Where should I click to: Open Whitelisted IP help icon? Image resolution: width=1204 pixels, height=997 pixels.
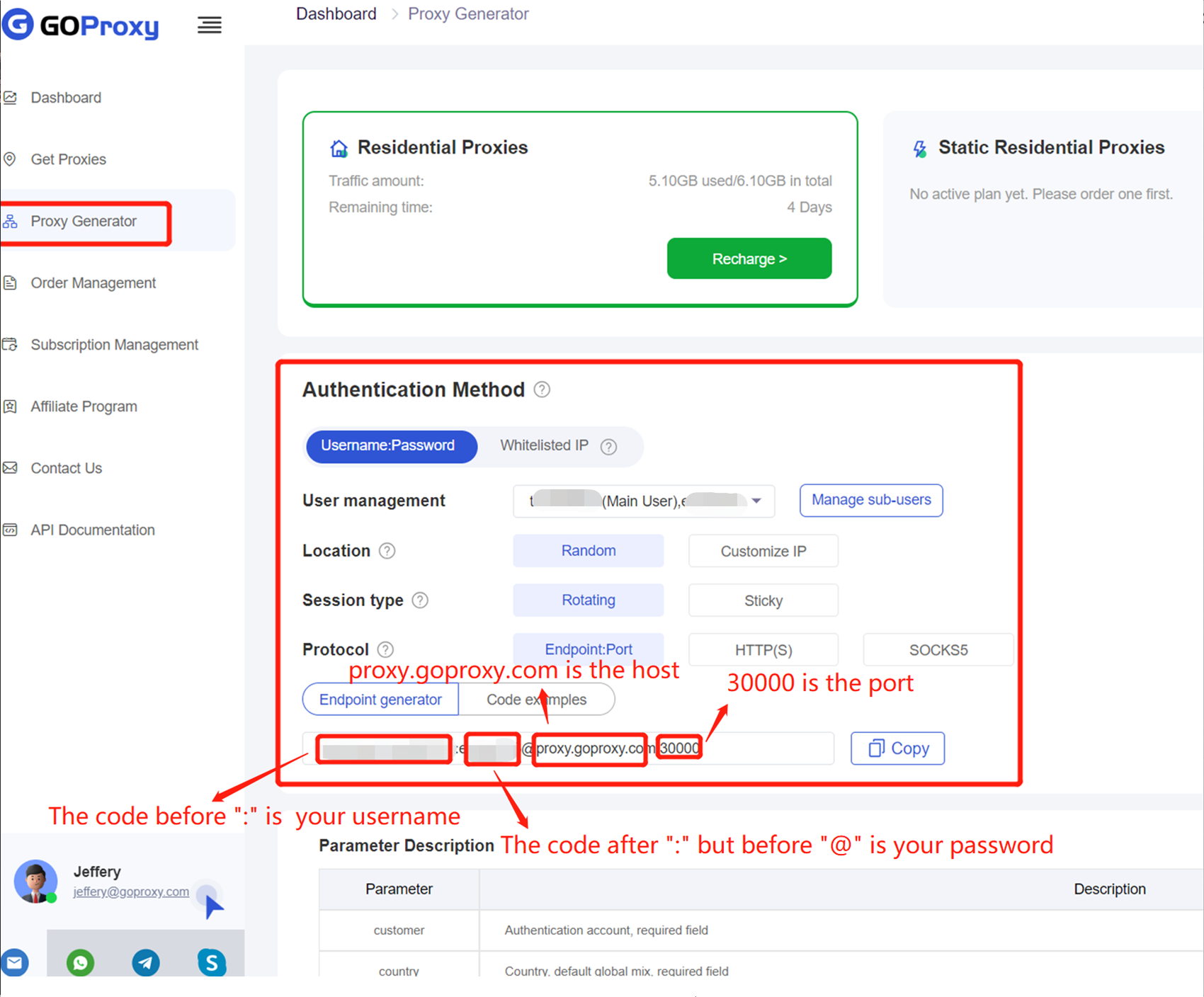coord(608,447)
